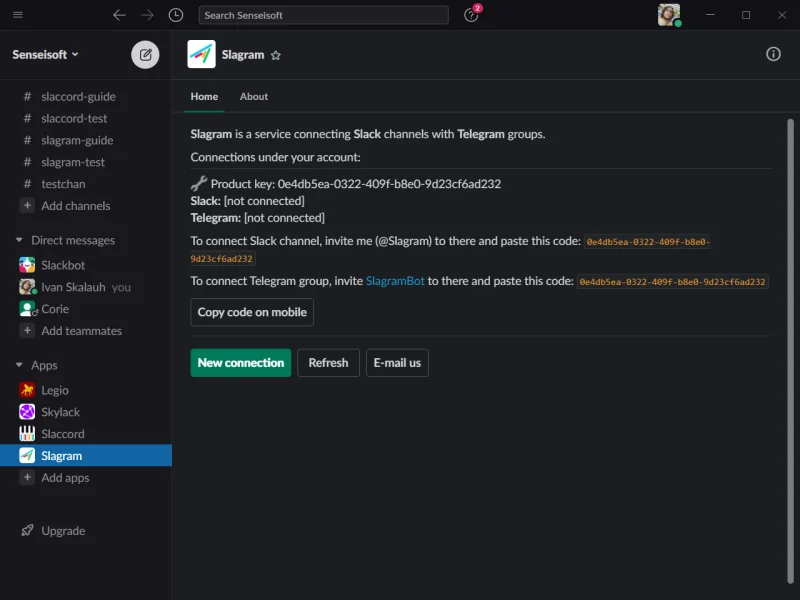The height and width of the screenshot is (600, 800).
Task: Click the Skylack app icon
Action: (27, 412)
